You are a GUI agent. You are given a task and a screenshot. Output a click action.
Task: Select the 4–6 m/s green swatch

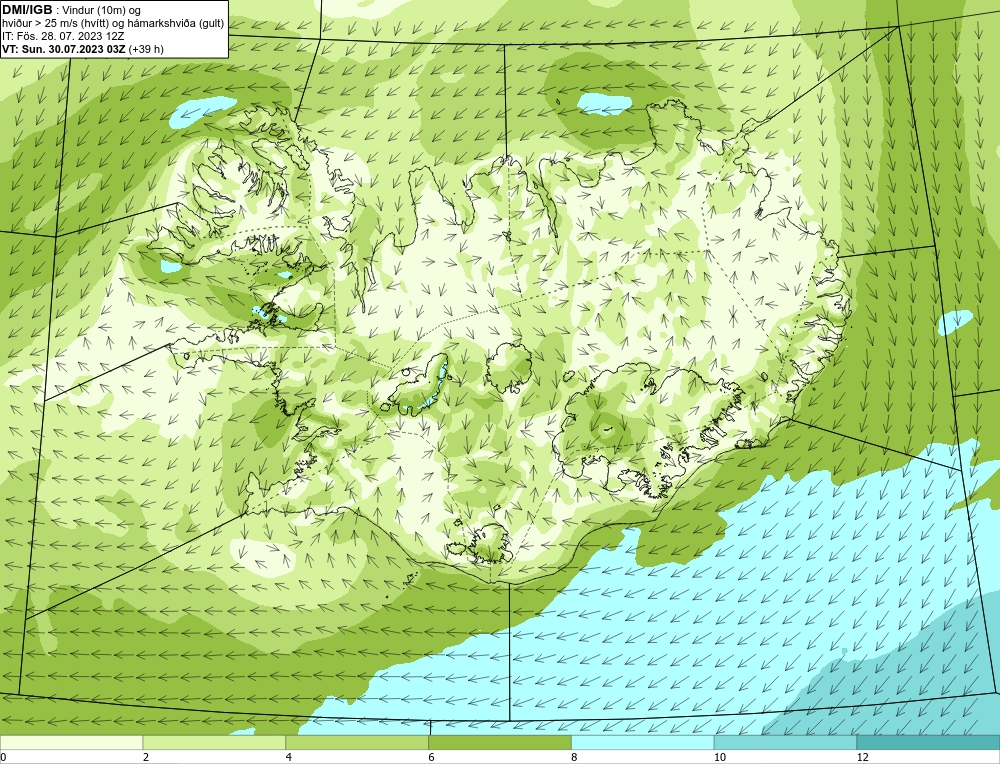[x=357, y=742]
